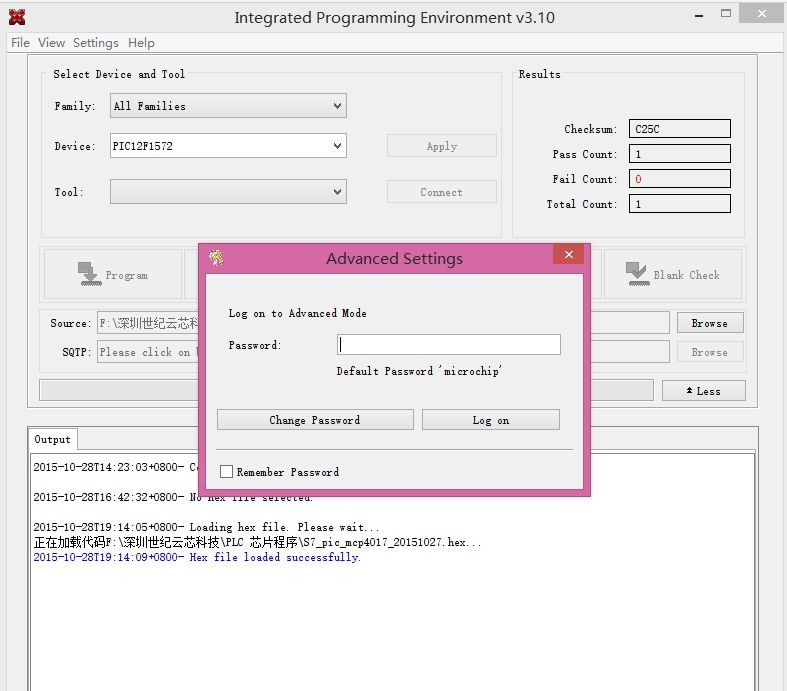The width and height of the screenshot is (787, 691).
Task: Click the Chinese loading path output line
Action: tap(257, 542)
